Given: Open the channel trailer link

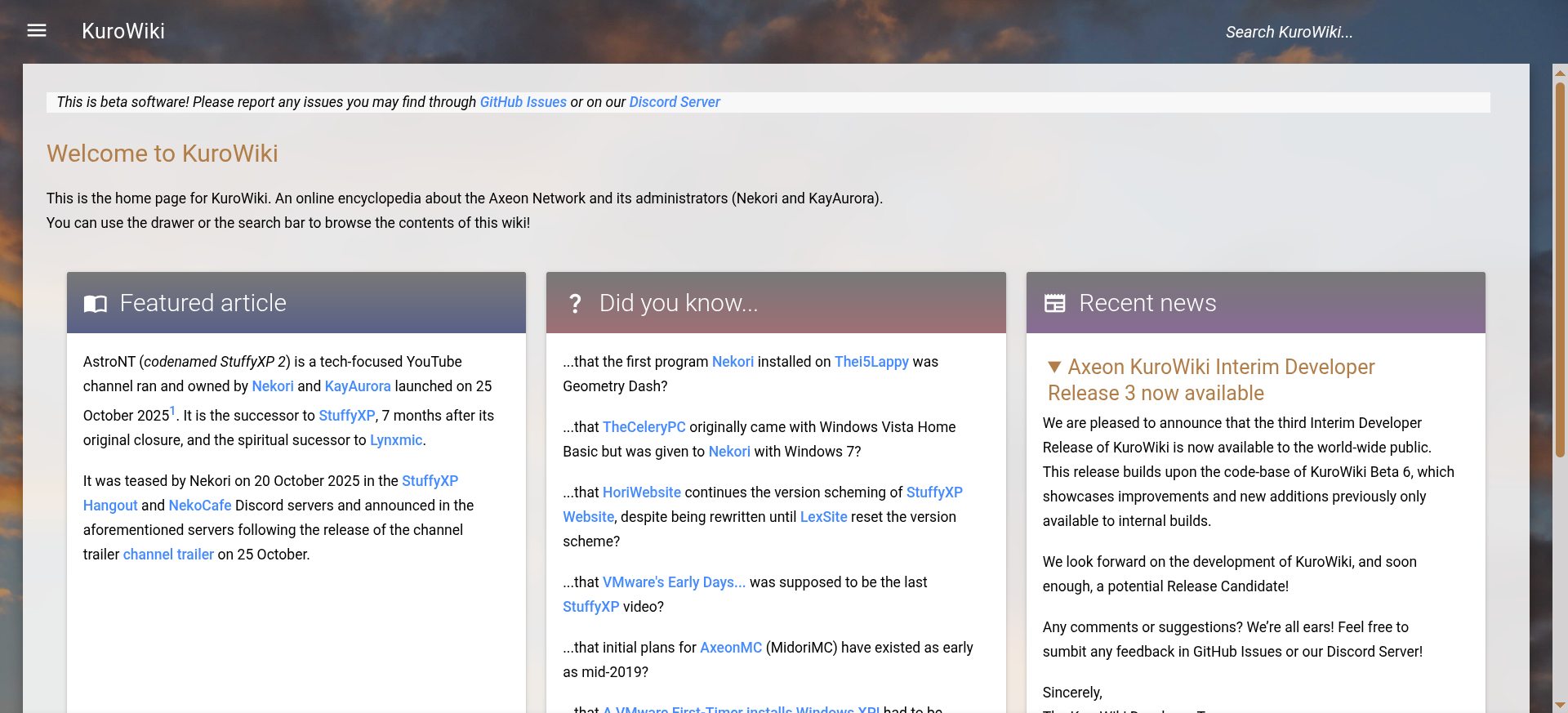Looking at the screenshot, I should pyautogui.click(x=168, y=555).
